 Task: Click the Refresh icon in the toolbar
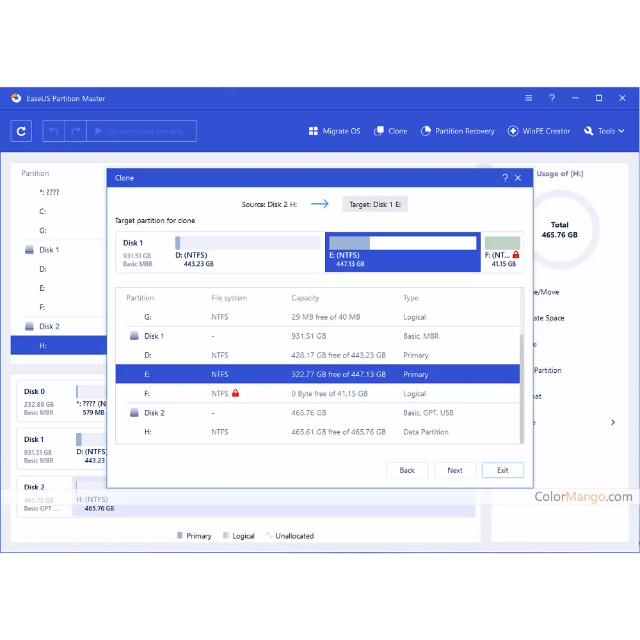[x=22, y=131]
